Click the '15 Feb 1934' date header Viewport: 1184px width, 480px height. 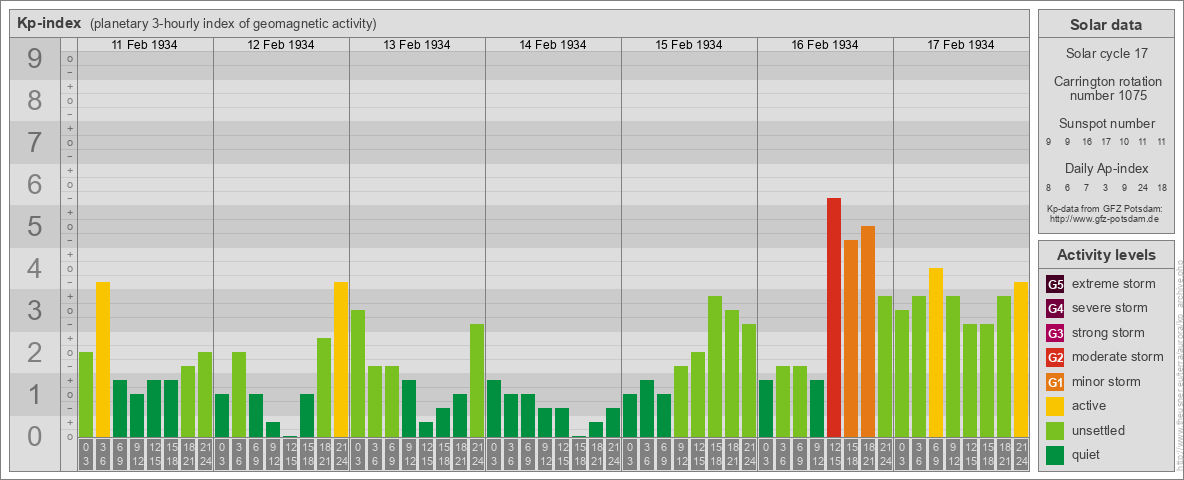[689, 45]
